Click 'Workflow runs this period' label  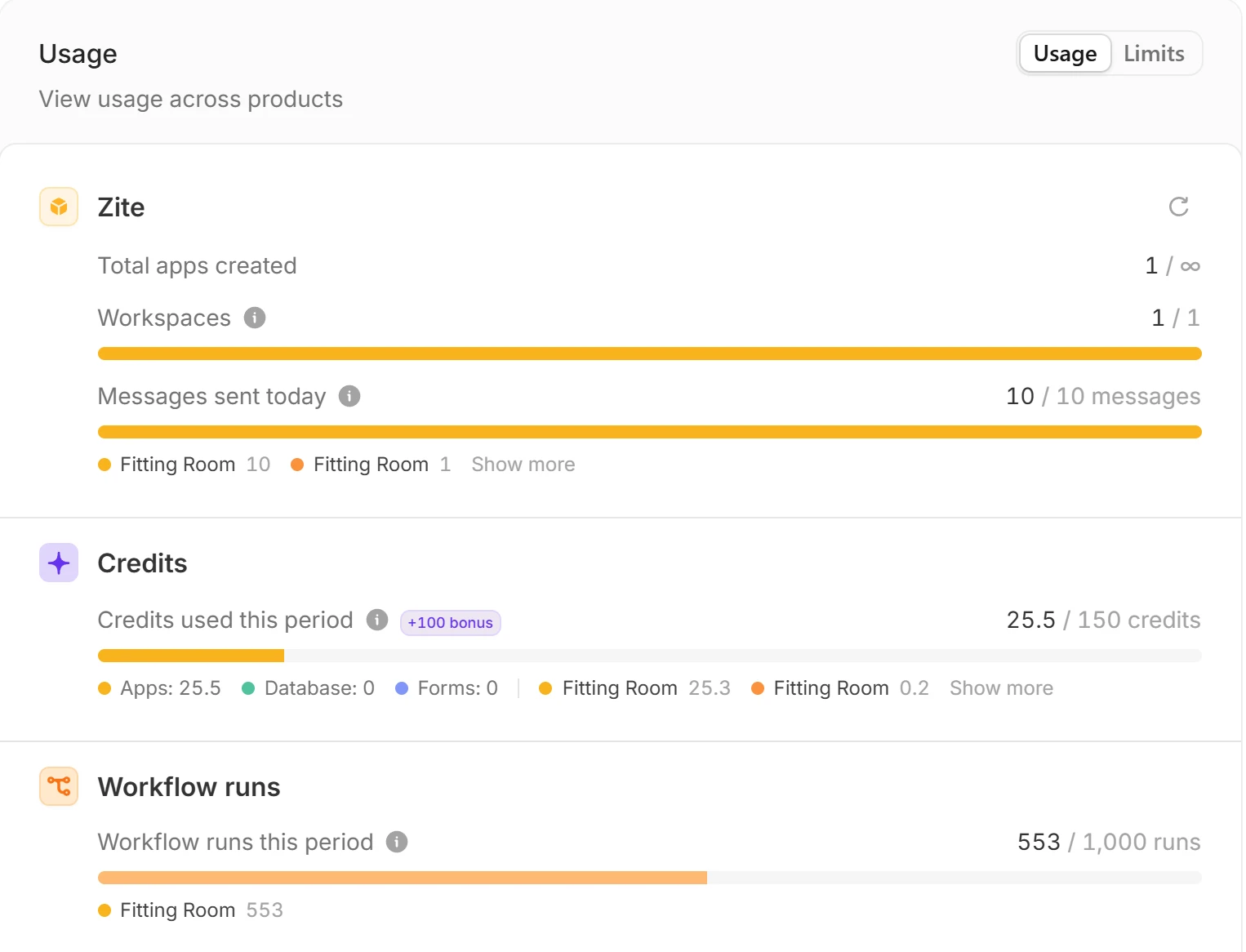tap(235, 842)
